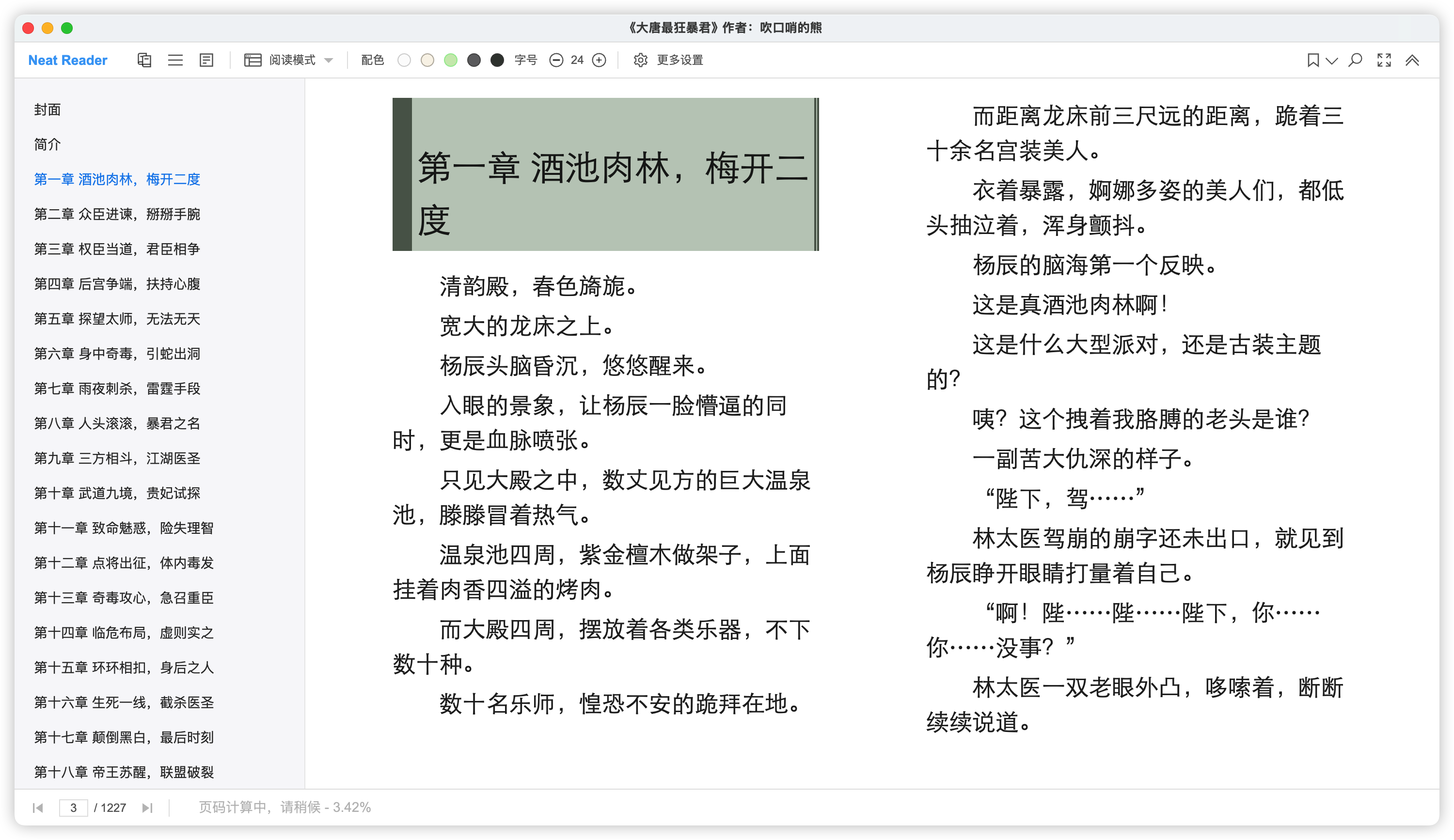Open the notes panel icon
Screen dimensions: 1454x840
tap(206, 60)
